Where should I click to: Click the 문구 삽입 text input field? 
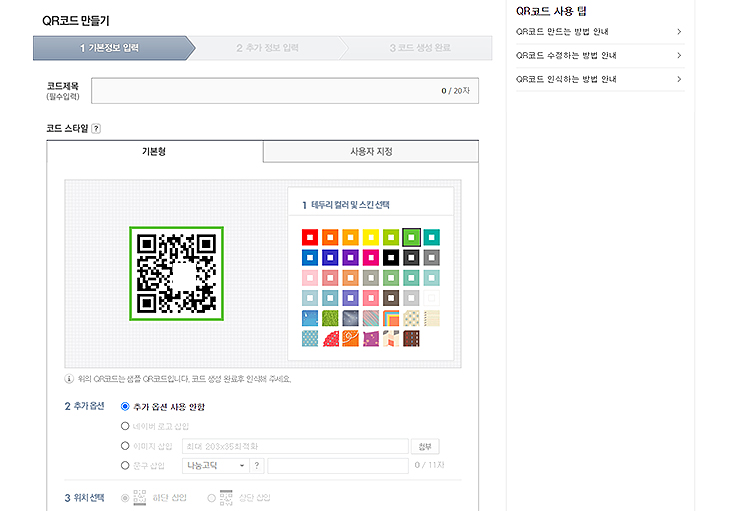point(338,466)
